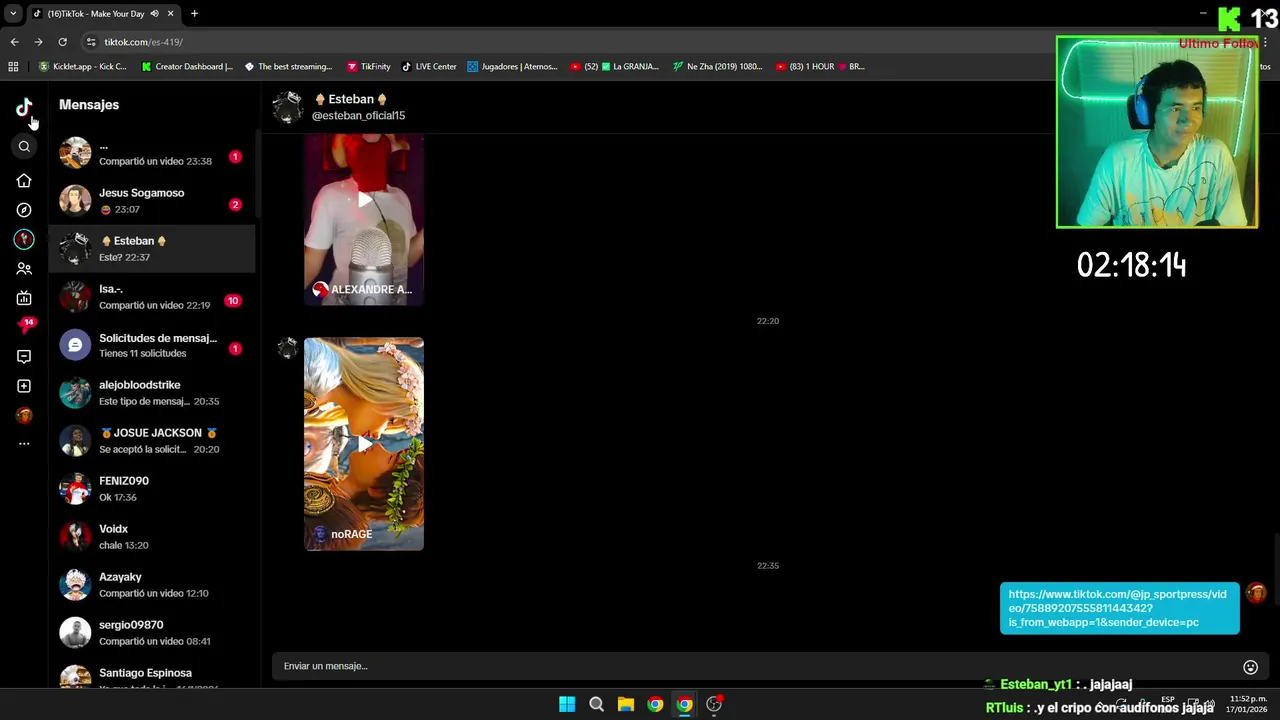Open FENIZ090 conversation

pos(152,489)
